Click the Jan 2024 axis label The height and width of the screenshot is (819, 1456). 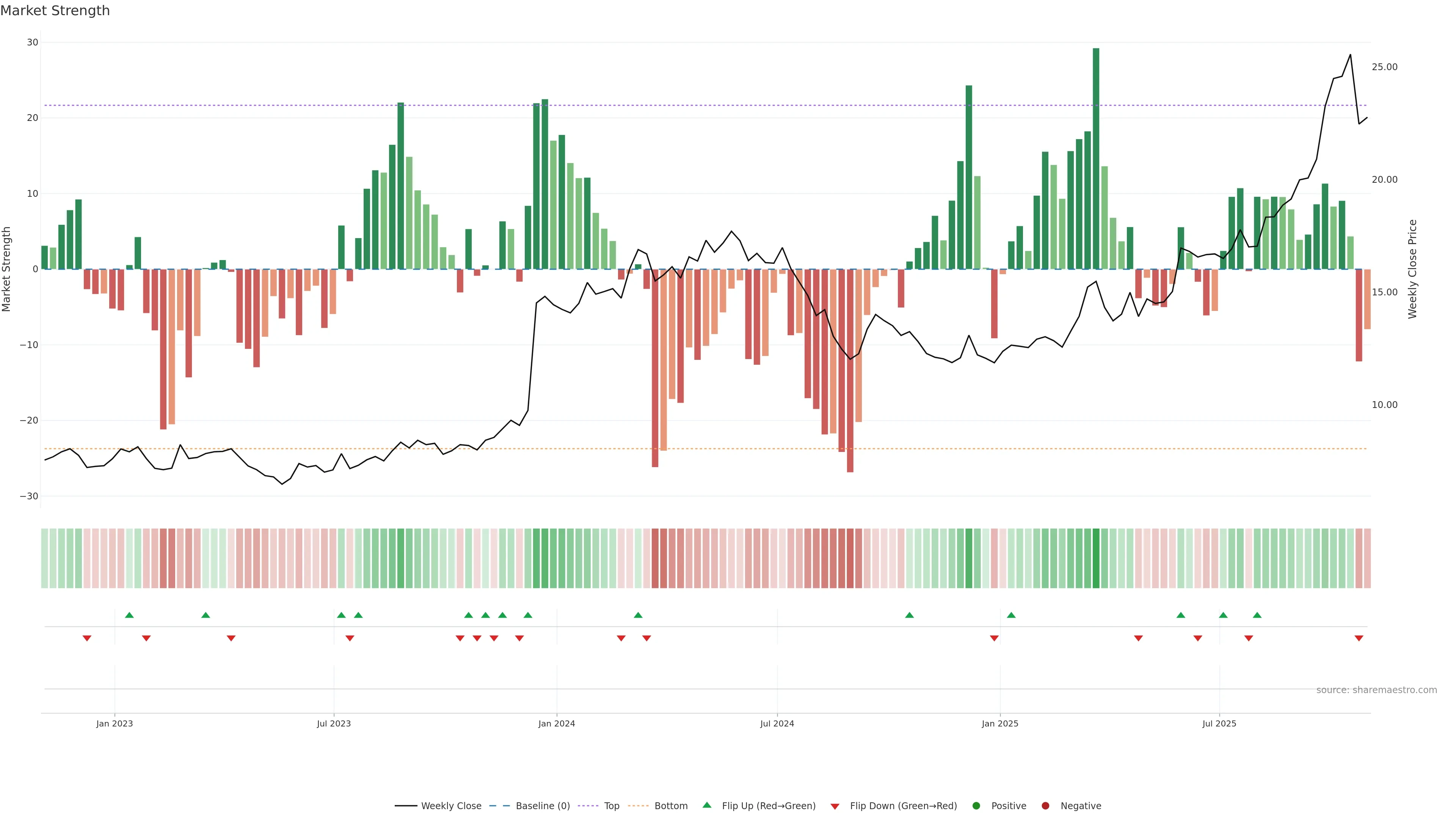coord(556,723)
